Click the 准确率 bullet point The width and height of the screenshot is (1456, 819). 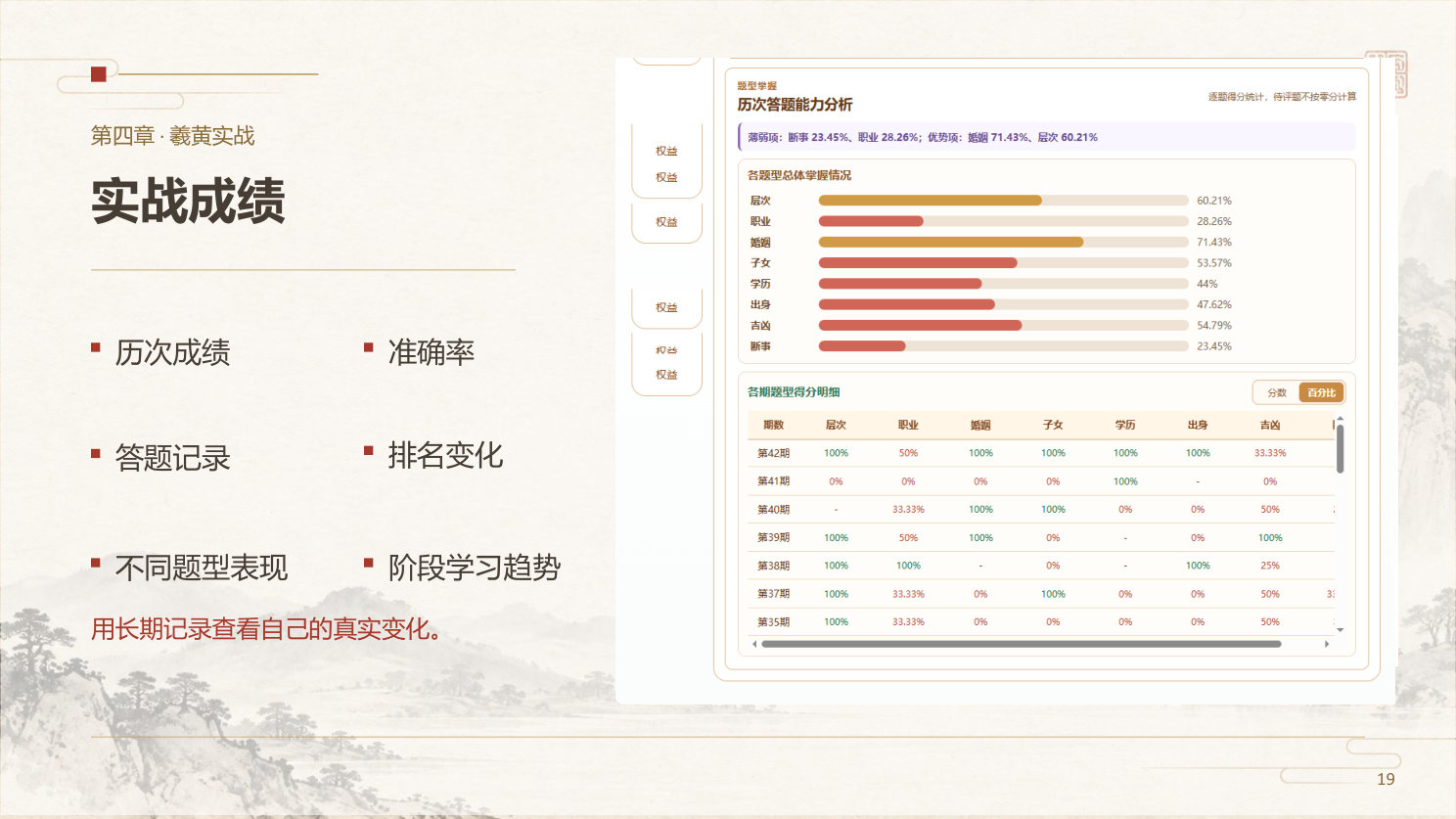pyautogui.click(x=431, y=352)
